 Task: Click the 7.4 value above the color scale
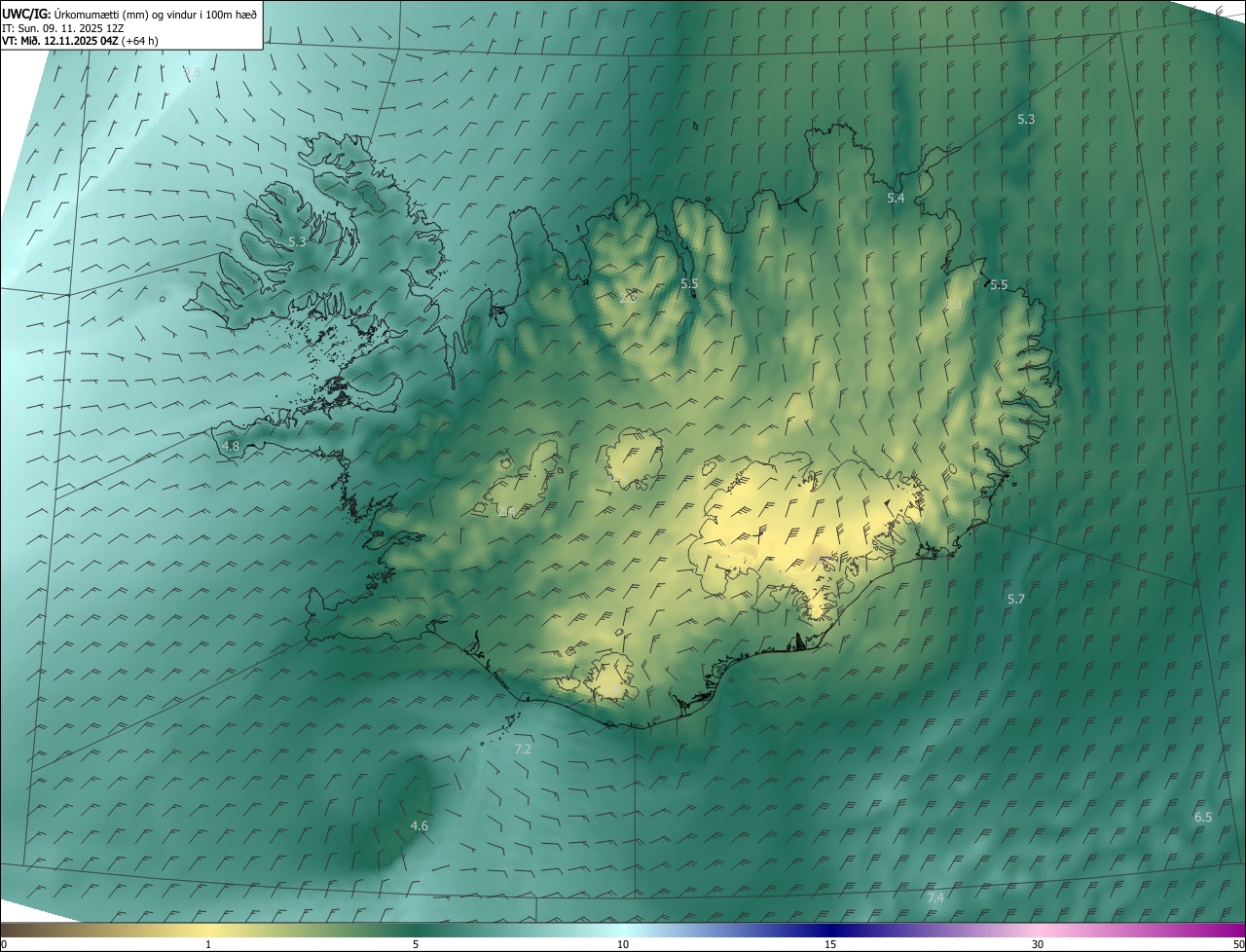pos(934,897)
